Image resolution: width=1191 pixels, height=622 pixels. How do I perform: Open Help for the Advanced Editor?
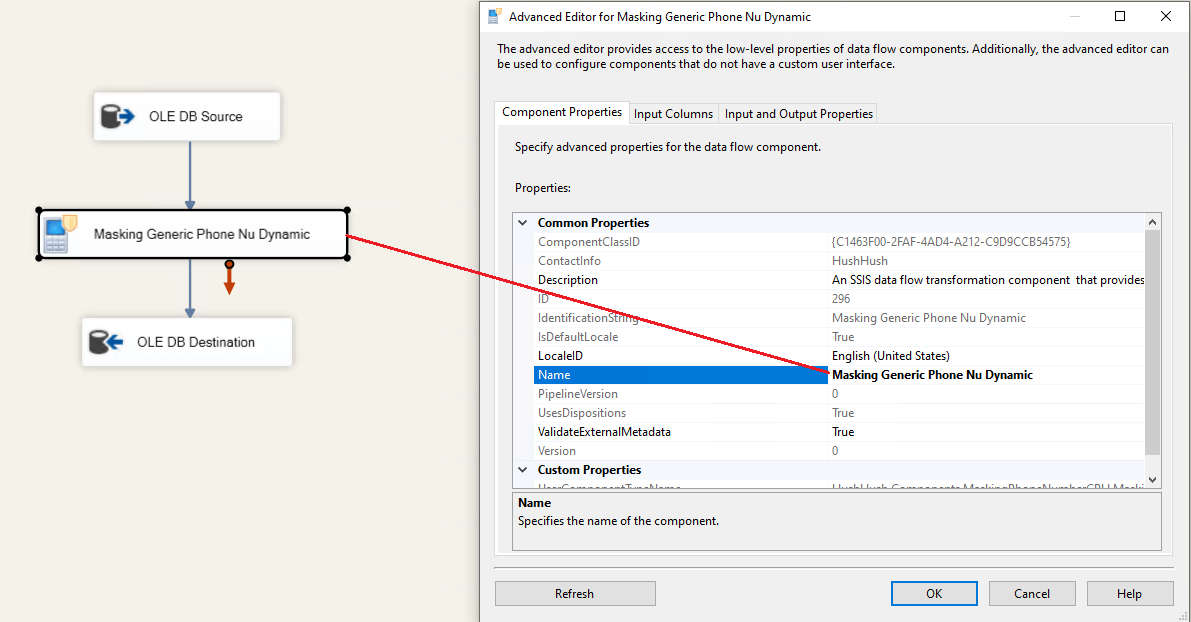(x=1129, y=593)
